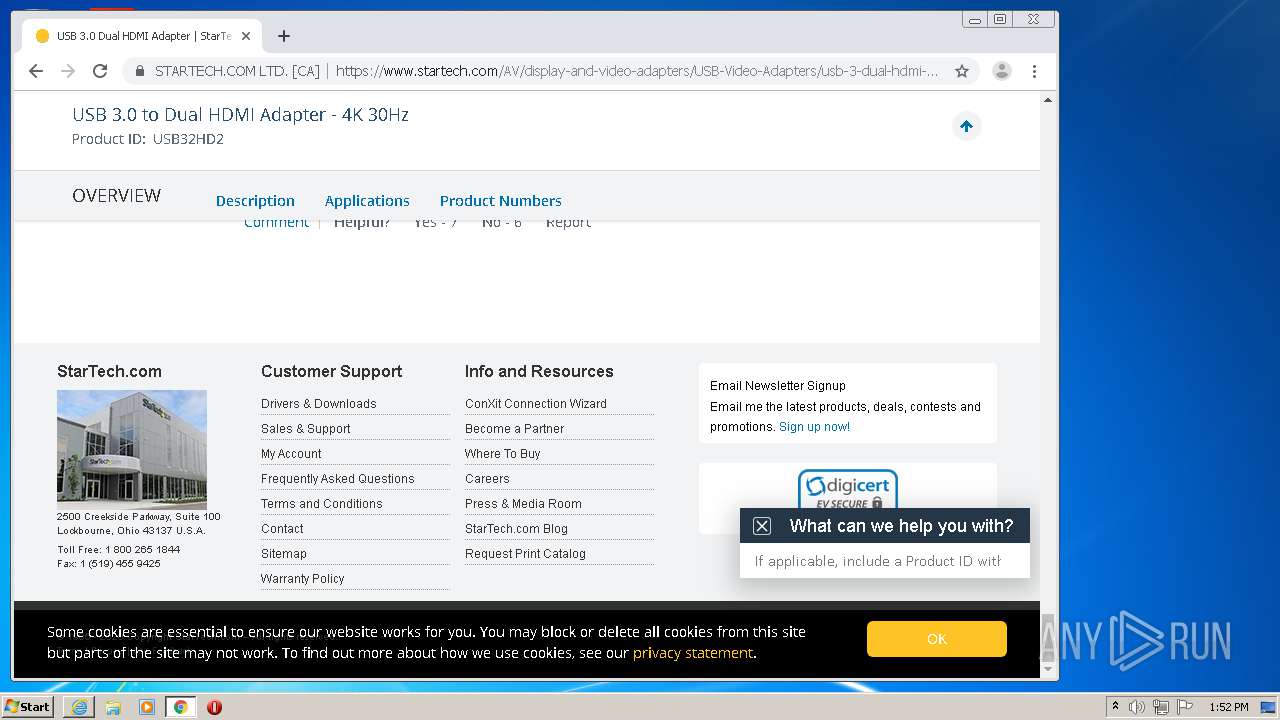
Task: Click the Product ID USB32HD2 text
Action: pyautogui.click(x=148, y=139)
